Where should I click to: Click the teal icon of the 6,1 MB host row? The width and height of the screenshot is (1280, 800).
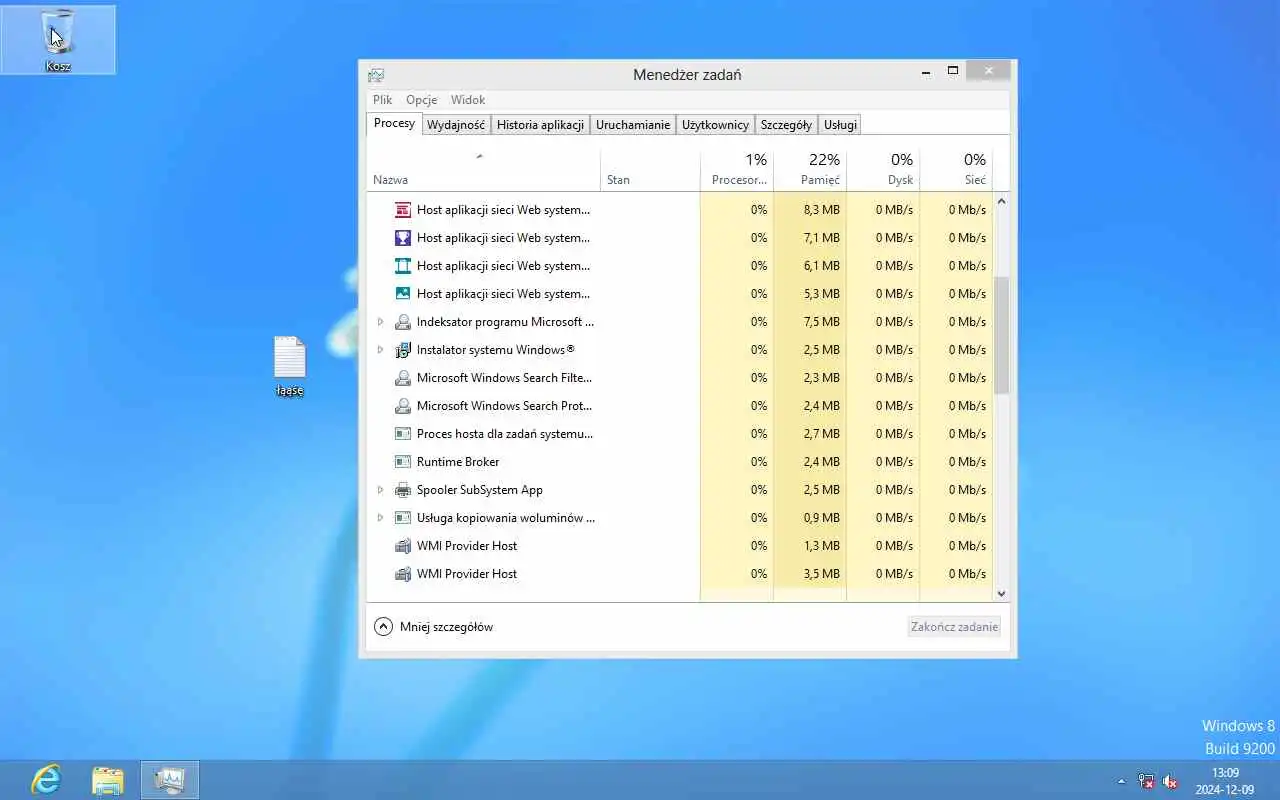(x=403, y=266)
